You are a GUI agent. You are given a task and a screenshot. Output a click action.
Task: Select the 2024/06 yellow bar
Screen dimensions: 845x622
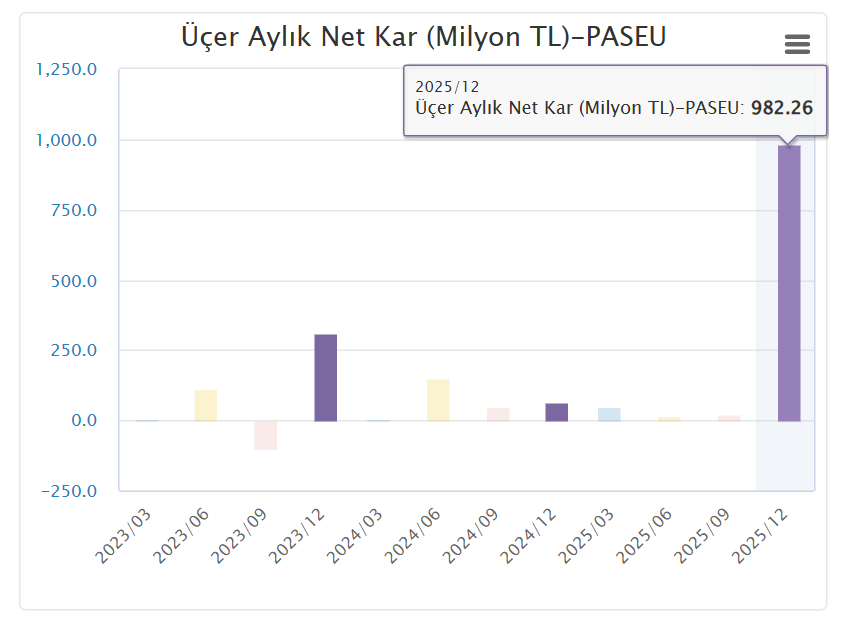click(x=438, y=400)
